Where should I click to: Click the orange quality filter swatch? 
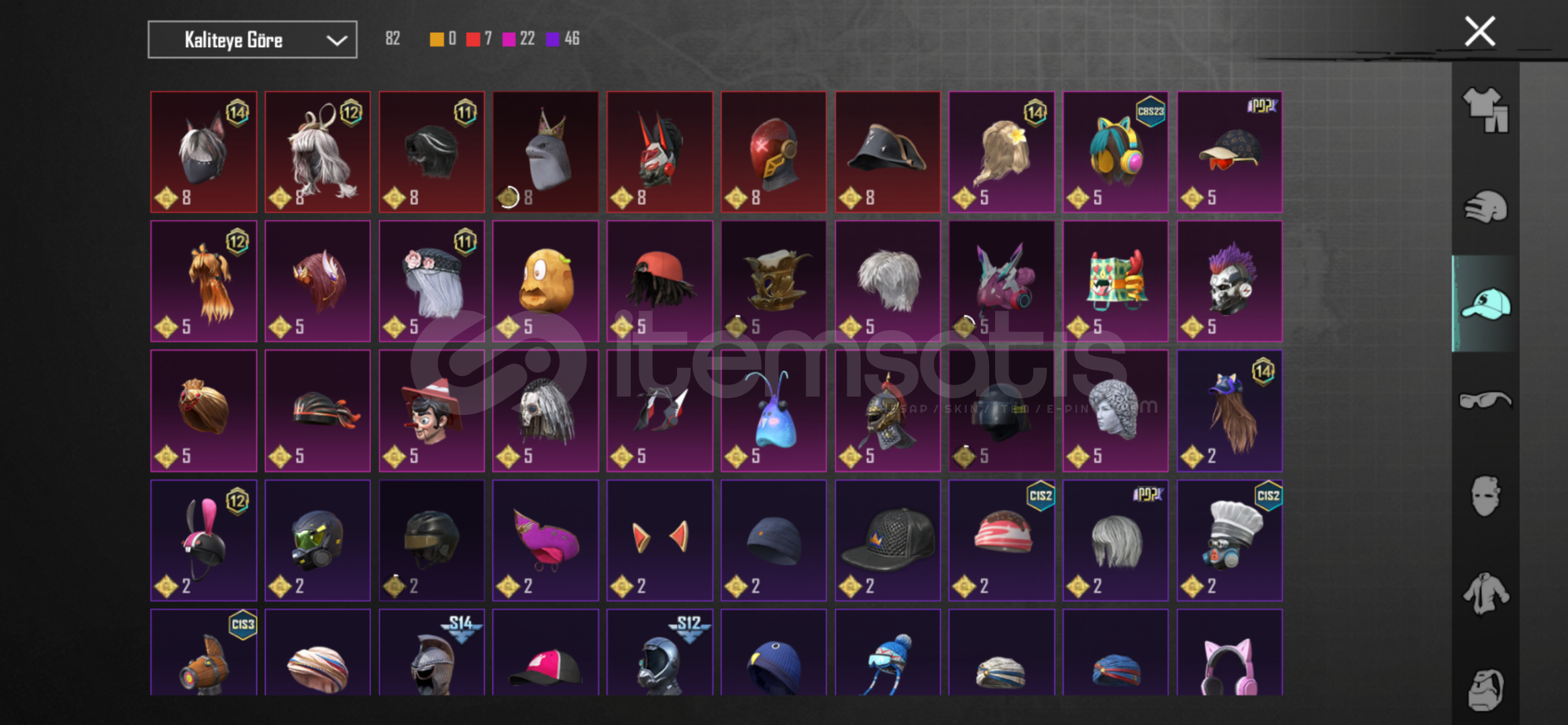[437, 39]
